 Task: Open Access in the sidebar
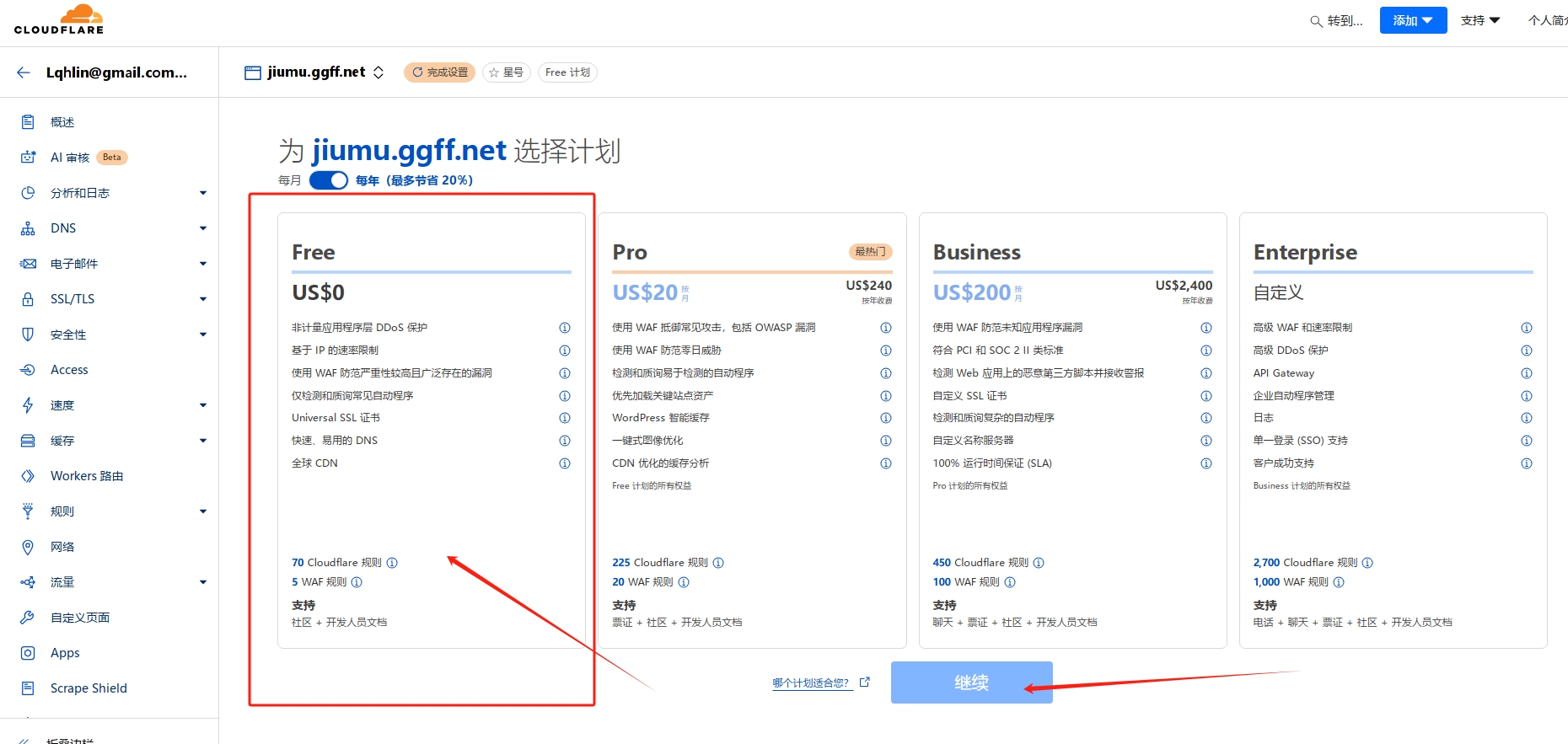click(x=69, y=370)
